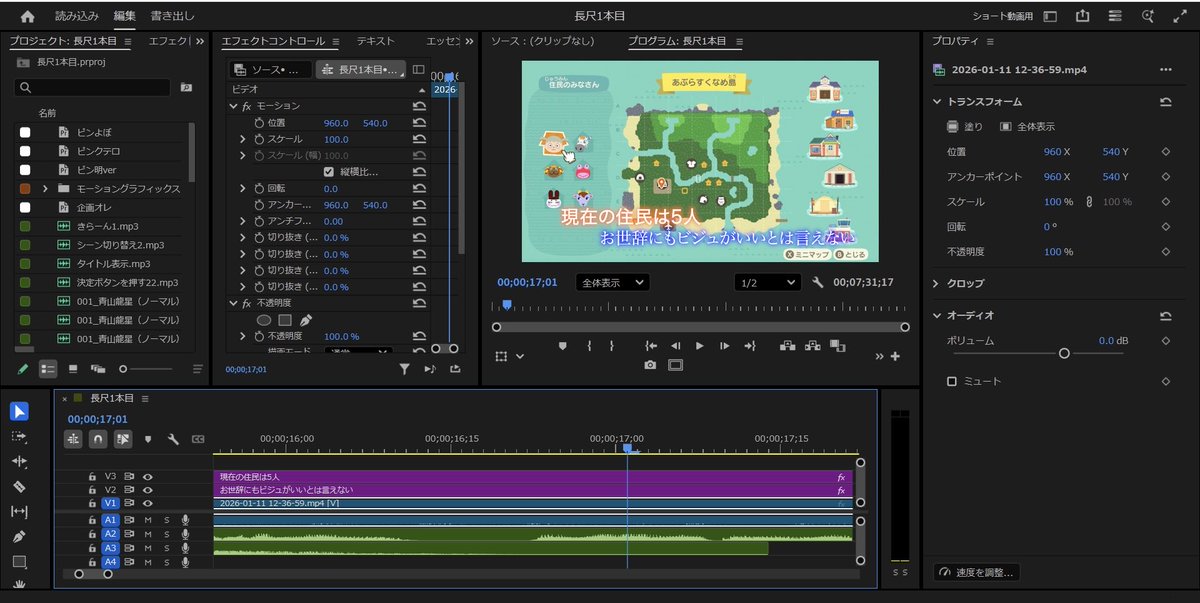Click the 速度を調整 button

pyautogui.click(x=977, y=572)
